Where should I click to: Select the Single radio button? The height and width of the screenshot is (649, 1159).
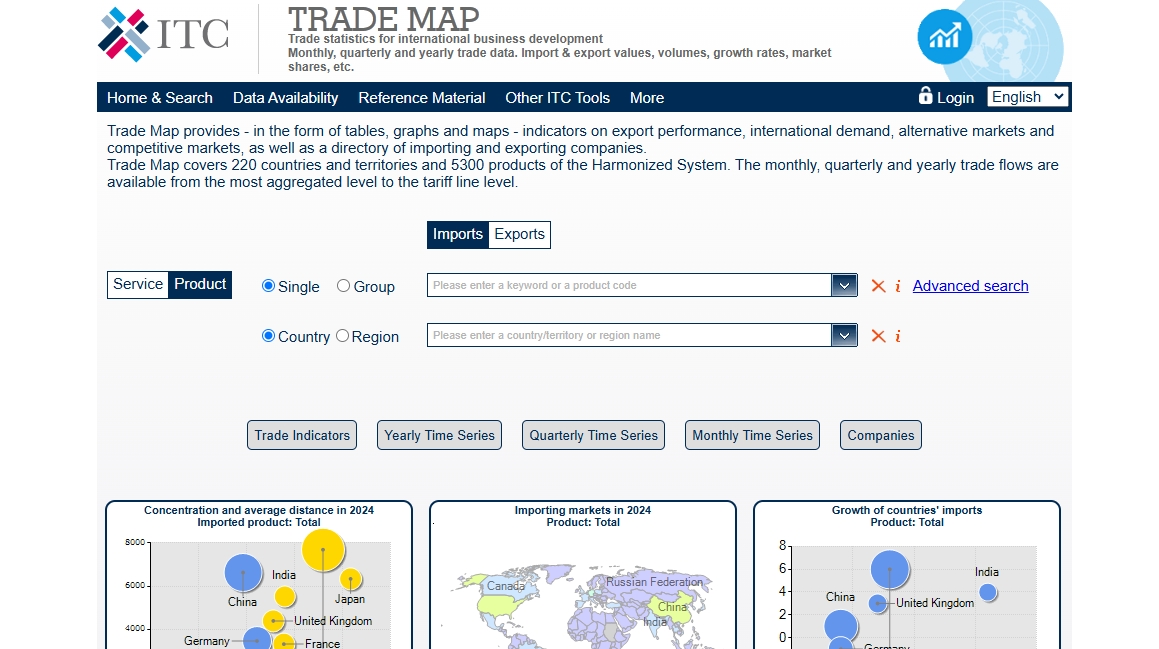pos(268,286)
